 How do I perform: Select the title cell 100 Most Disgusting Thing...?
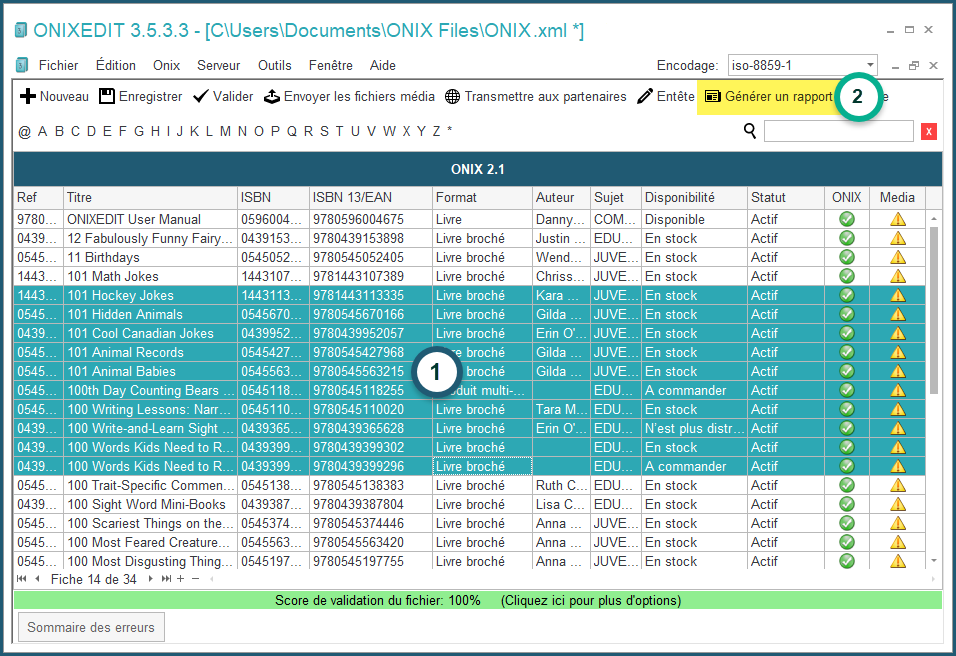[151, 561]
